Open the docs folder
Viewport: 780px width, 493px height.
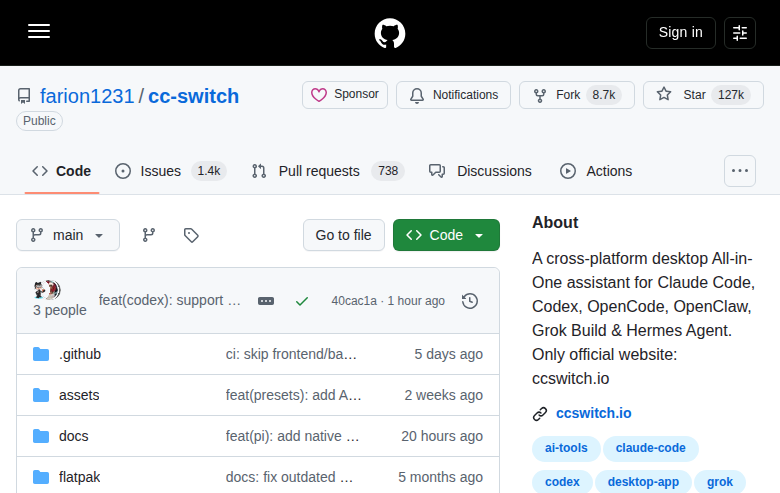point(74,436)
